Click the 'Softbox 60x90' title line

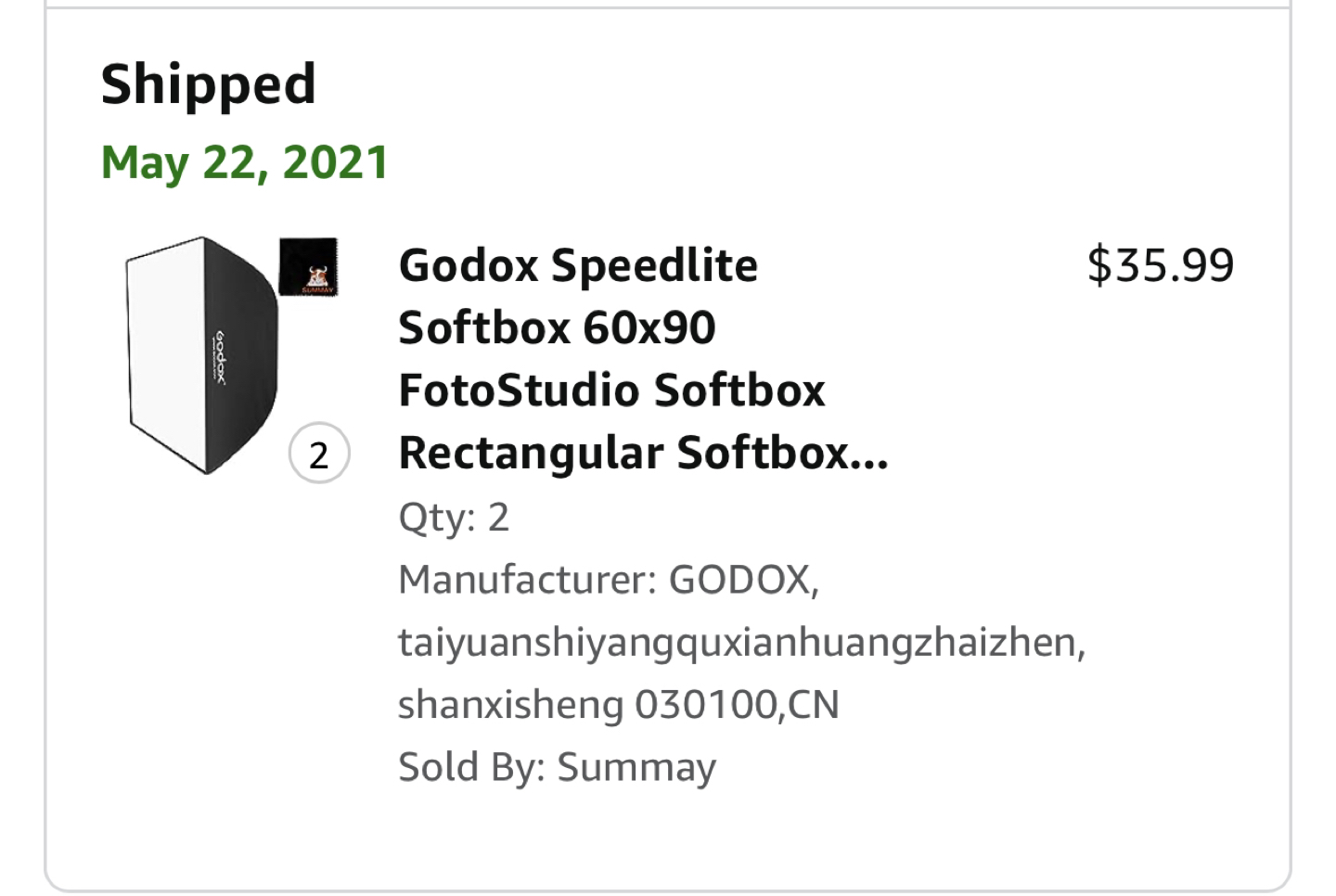coord(557,328)
